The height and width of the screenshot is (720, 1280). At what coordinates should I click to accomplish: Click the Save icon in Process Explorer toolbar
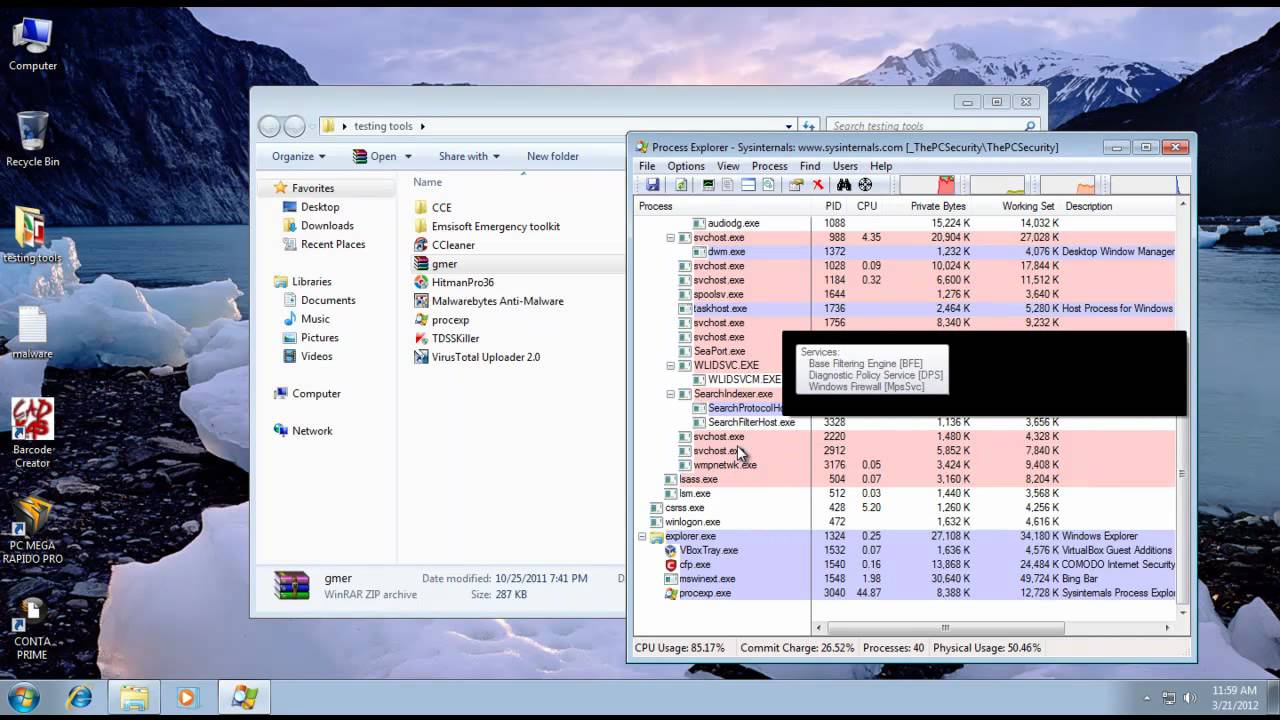[652, 185]
